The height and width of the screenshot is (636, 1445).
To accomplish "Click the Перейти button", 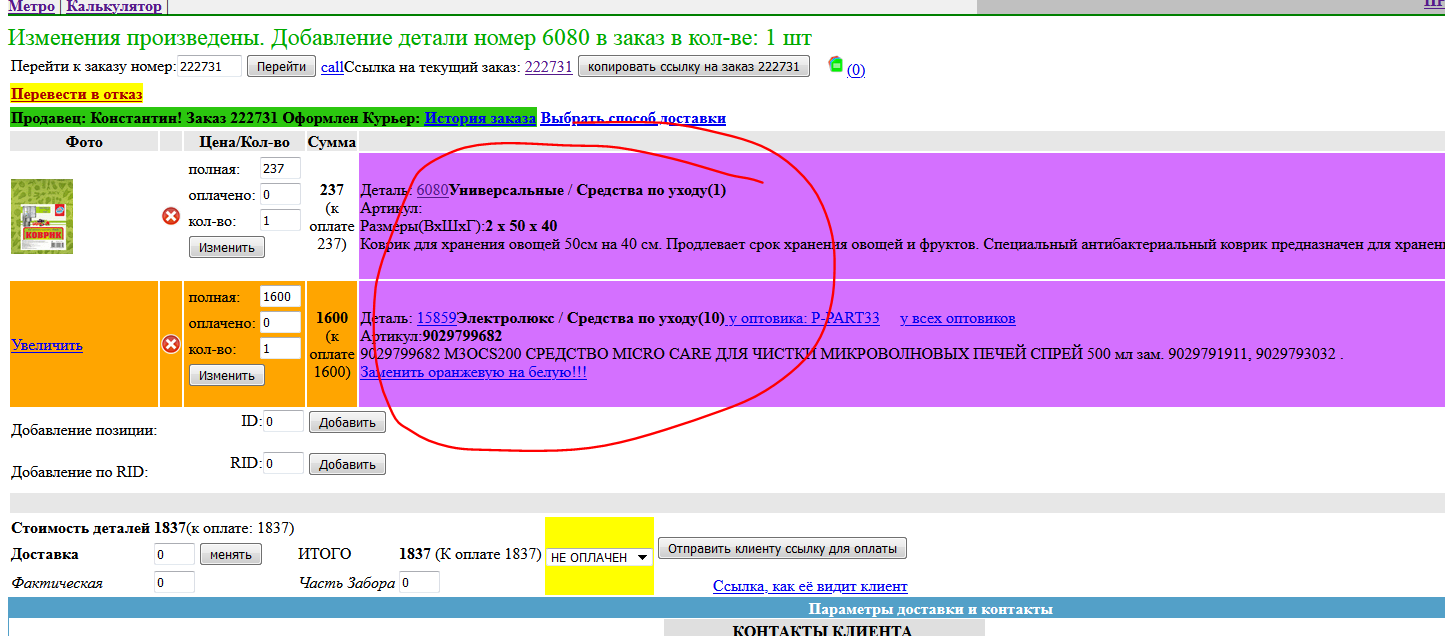I will pos(281,69).
